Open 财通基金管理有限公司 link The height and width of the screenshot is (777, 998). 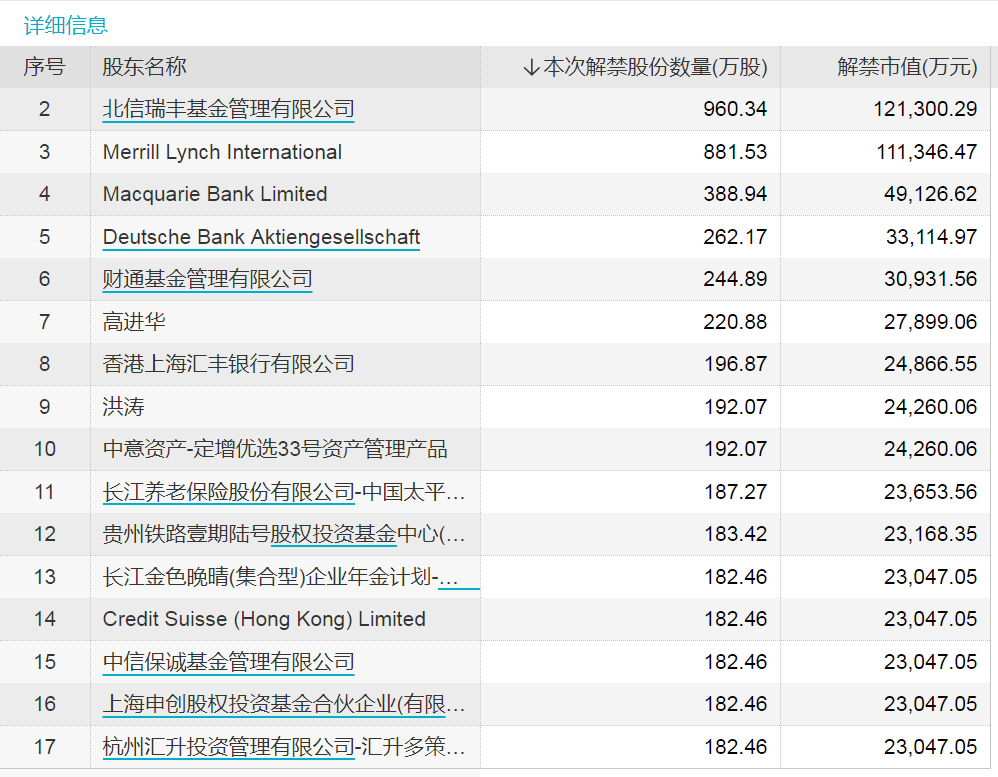click(207, 279)
